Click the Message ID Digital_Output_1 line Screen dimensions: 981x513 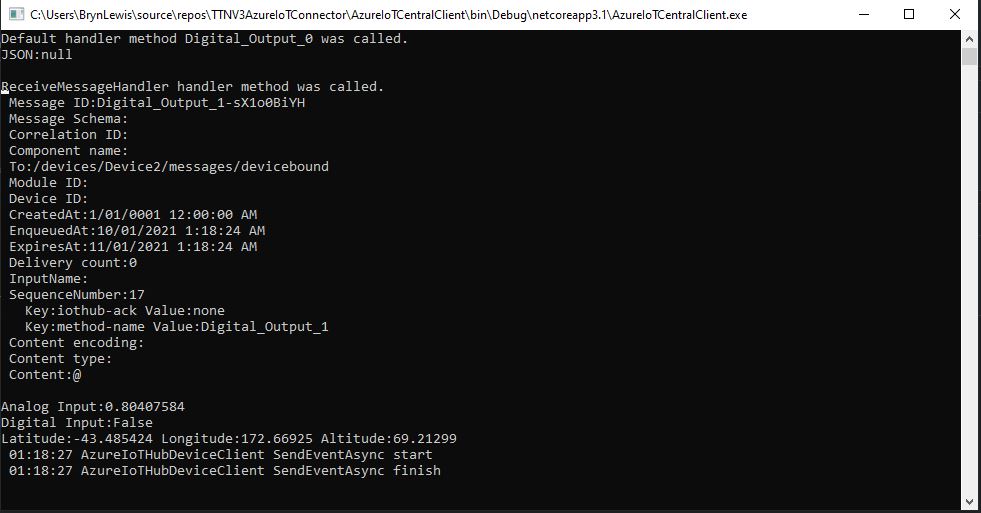point(155,103)
